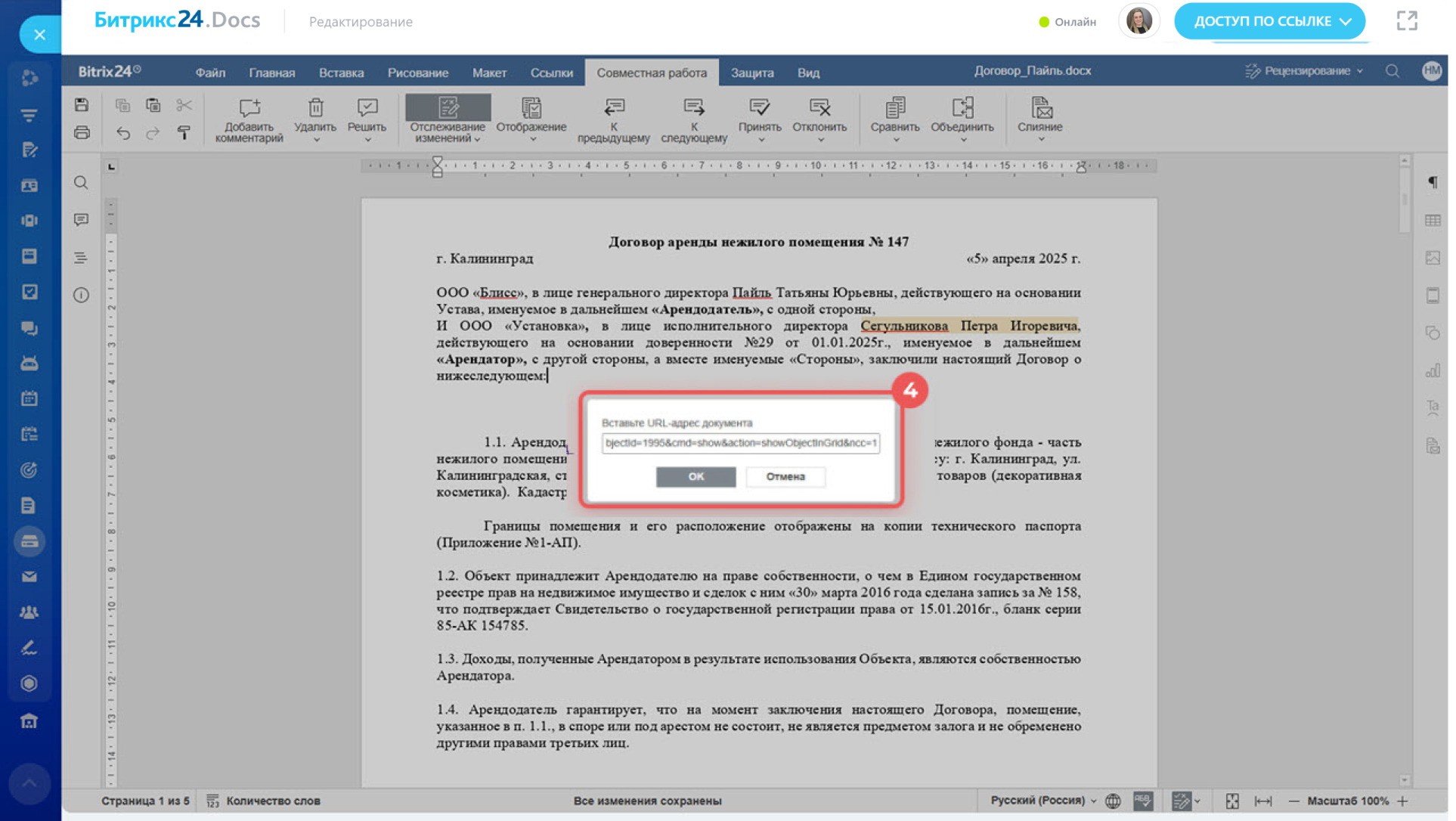Image resolution: width=1456 pixels, height=821 pixels.
Task: Toggle the nonprinting characters paragraph icon
Action: [1433, 182]
